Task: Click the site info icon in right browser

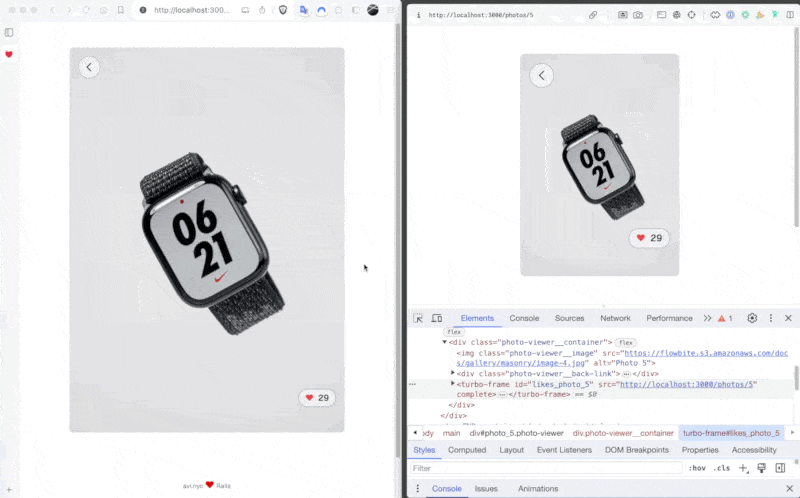Action: click(x=418, y=15)
